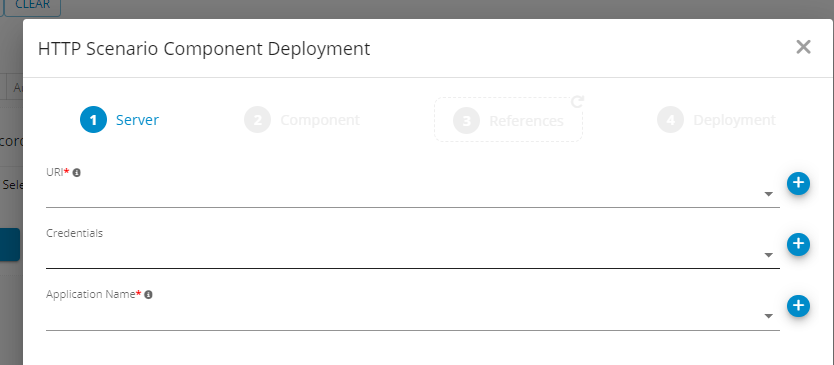The image size is (834, 365).
Task: Close the HTTP Scenario Component Deployment dialog
Action: [803, 47]
